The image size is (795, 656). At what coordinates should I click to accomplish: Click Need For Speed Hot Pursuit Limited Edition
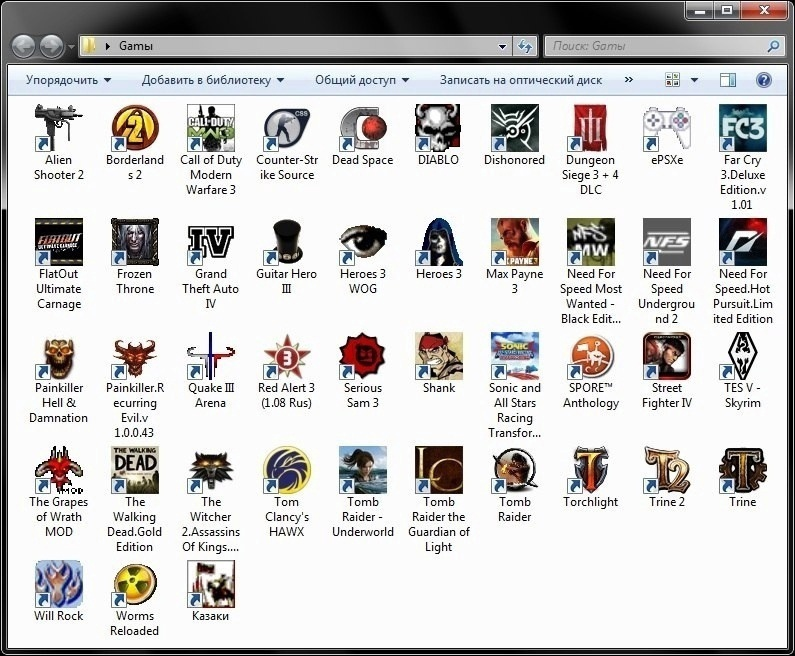tap(743, 242)
